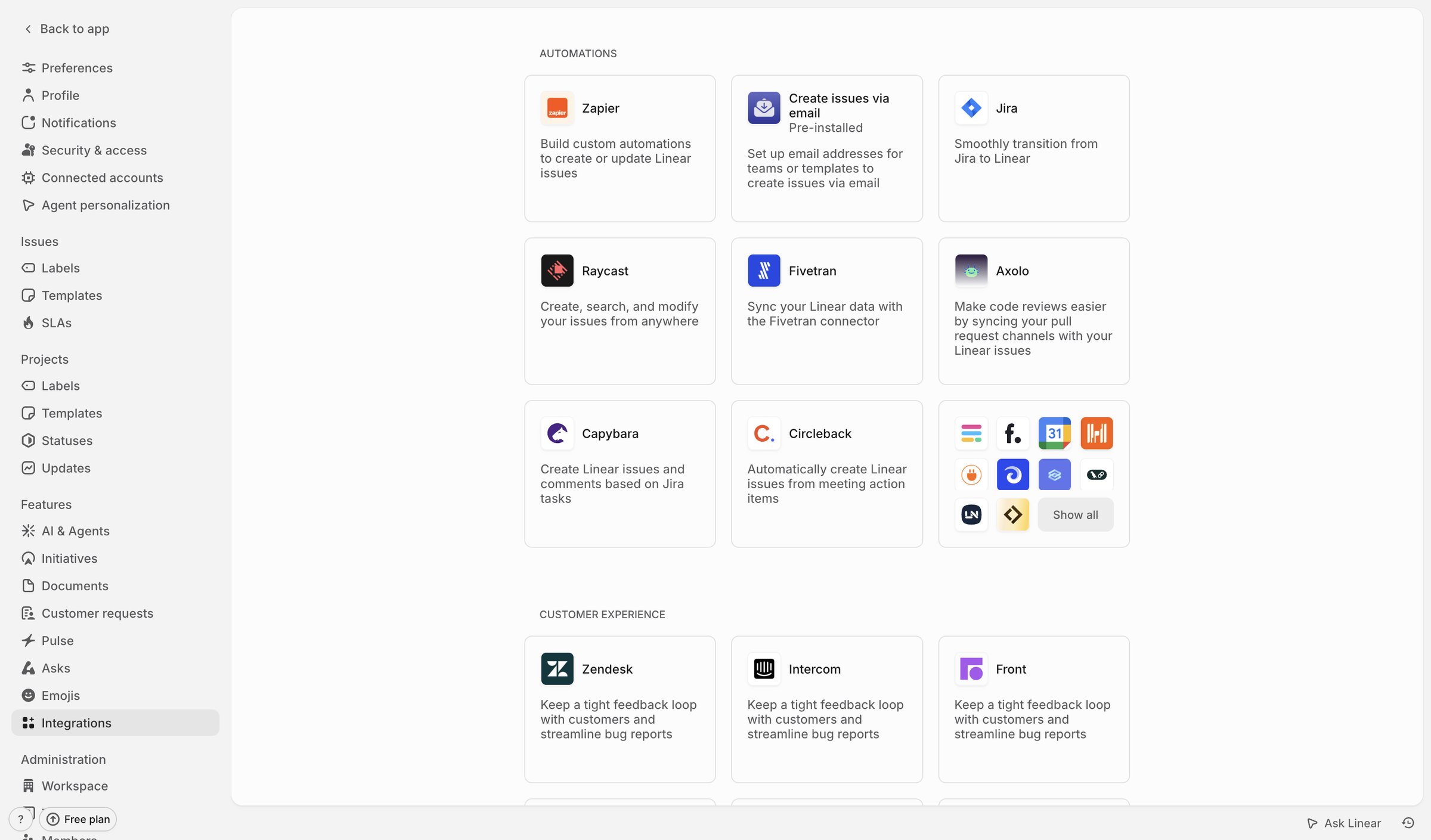Click the striped colored lines integration icon
1431x840 pixels.
(971, 433)
